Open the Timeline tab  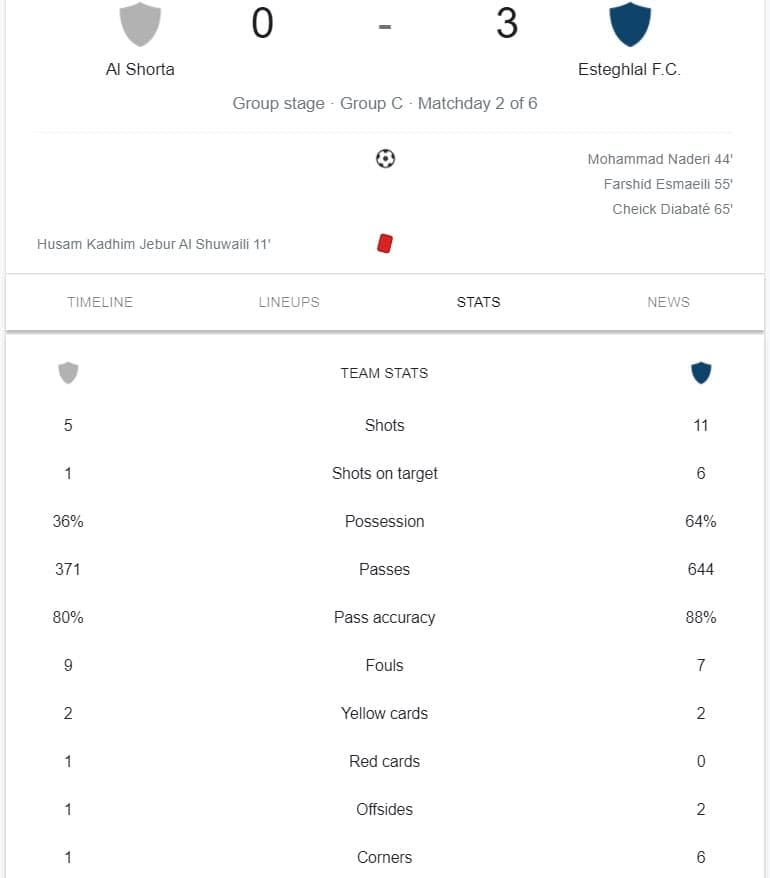(100, 302)
